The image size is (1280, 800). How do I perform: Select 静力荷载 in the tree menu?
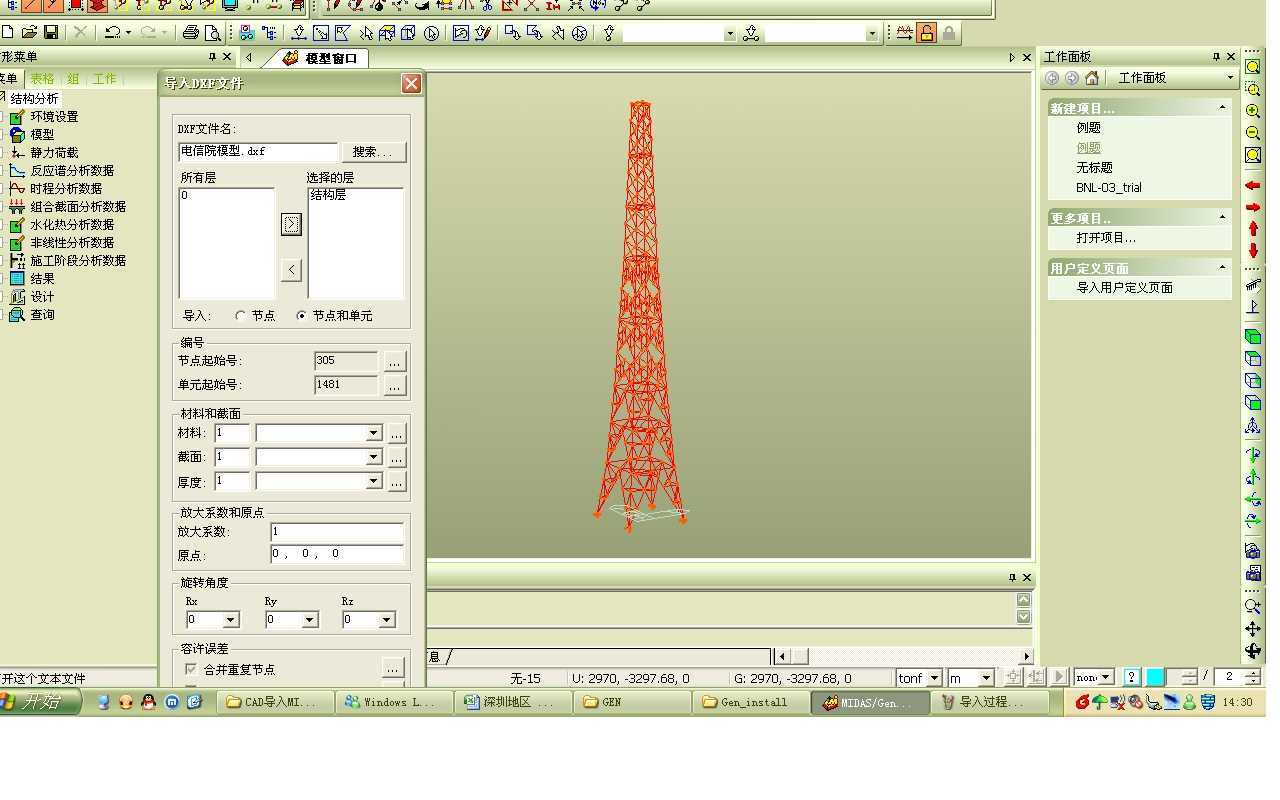(x=54, y=152)
